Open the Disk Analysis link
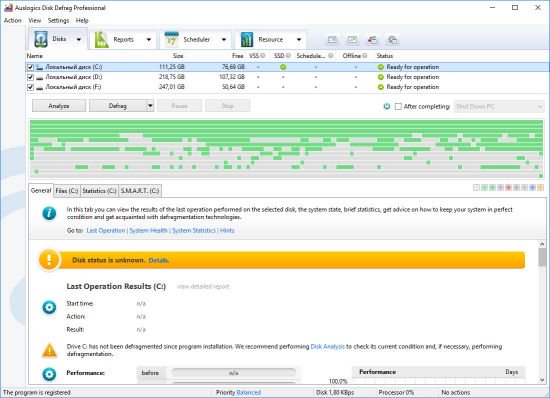 328,346
